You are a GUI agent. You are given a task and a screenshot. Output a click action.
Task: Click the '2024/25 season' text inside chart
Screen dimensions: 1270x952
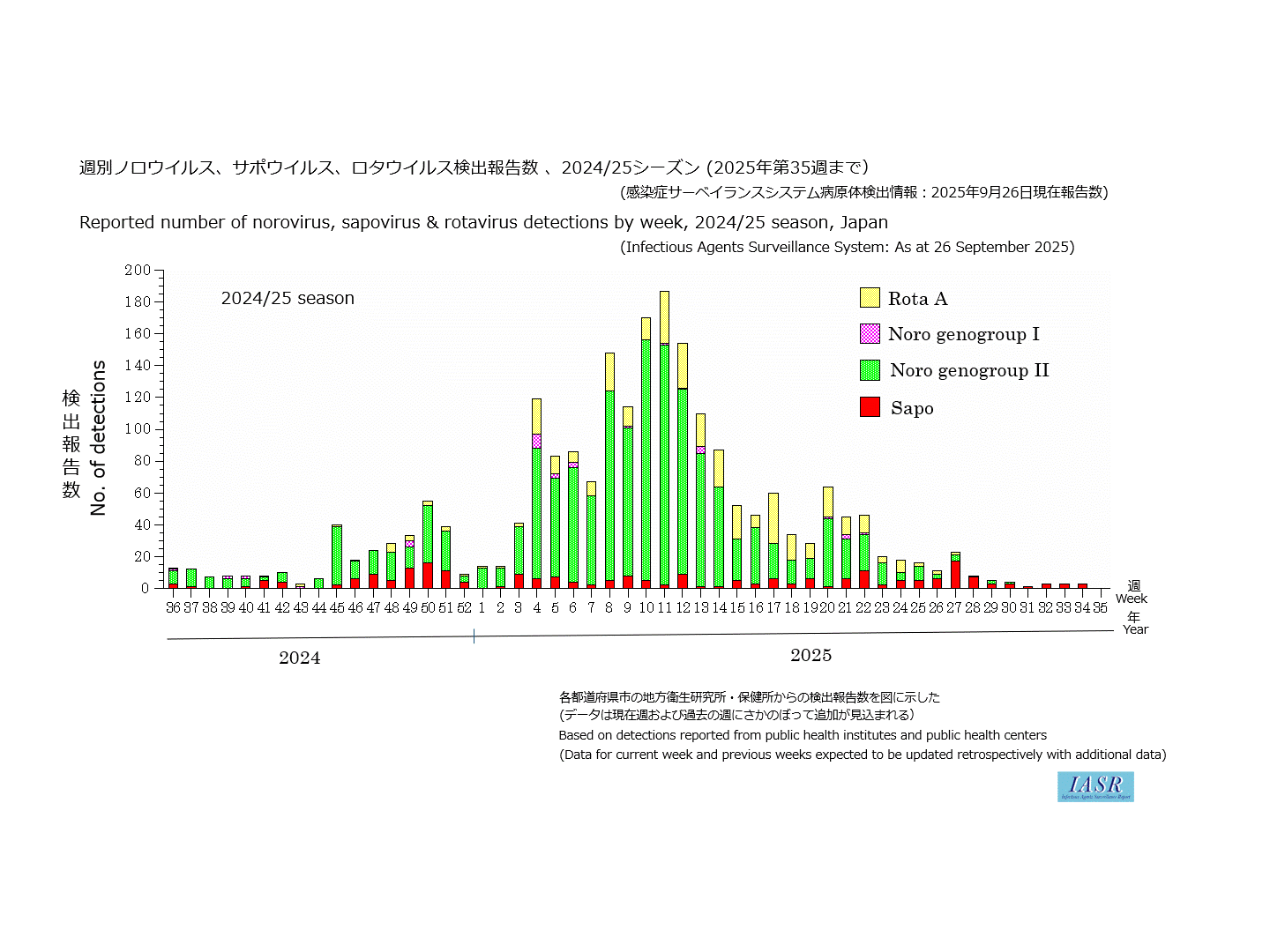(288, 298)
